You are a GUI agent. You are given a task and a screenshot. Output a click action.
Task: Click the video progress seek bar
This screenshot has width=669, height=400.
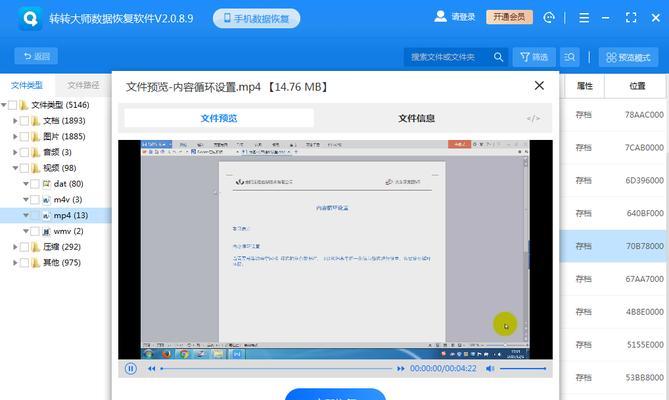pyautogui.click(x=276, y=368)
